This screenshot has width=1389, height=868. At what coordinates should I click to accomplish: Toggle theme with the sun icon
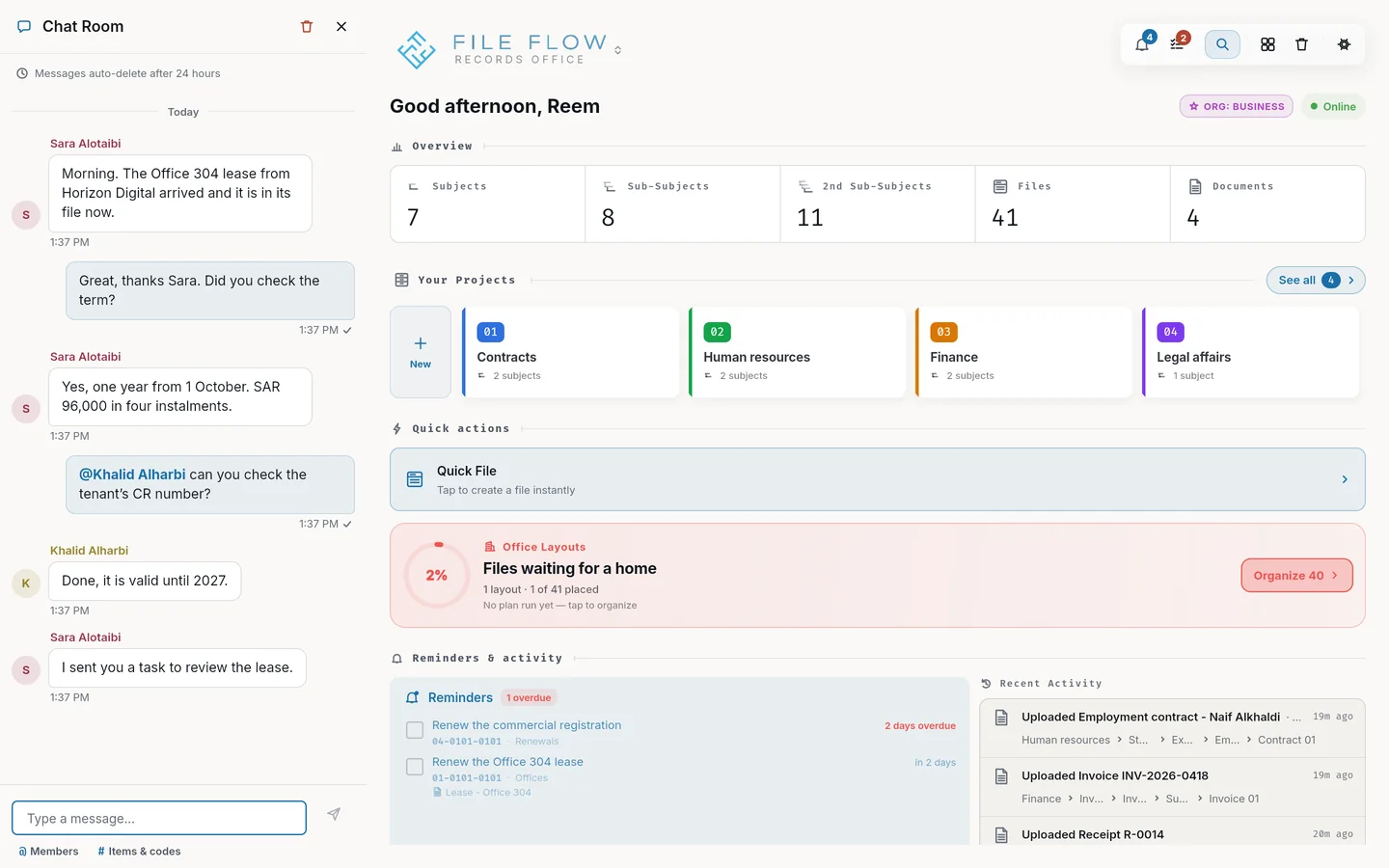click(1344, 44)
